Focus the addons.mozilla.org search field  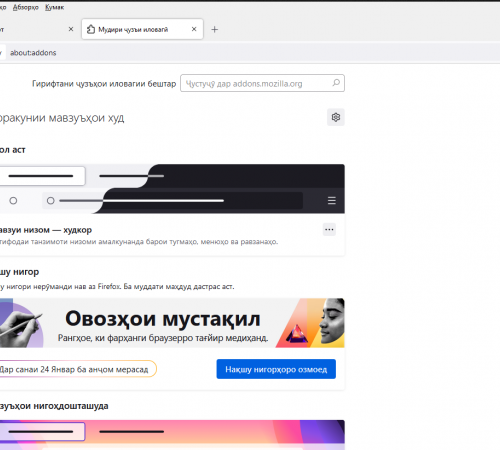[262, 83]
